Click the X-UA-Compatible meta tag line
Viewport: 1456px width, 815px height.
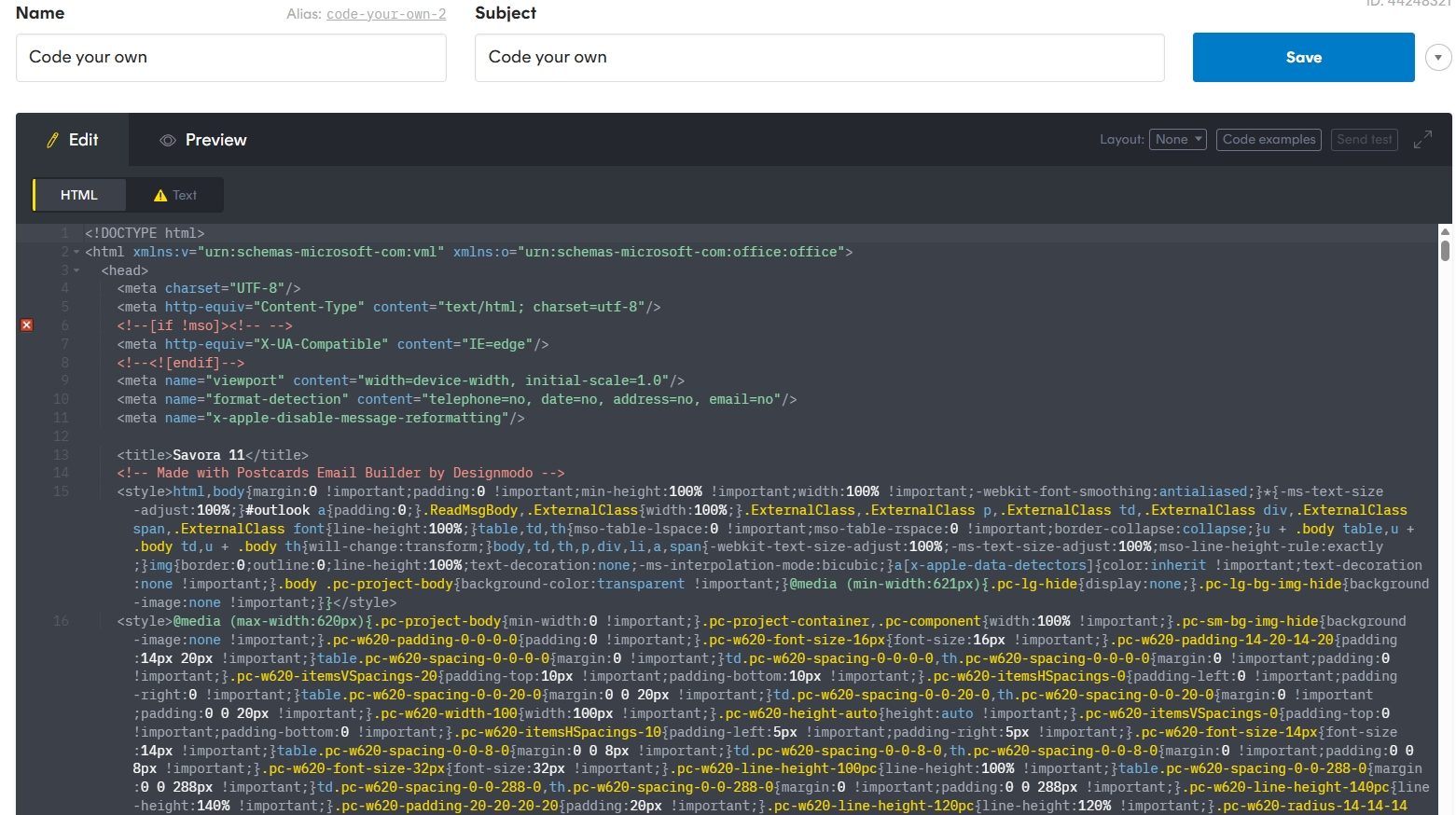(x=333, y=344)
